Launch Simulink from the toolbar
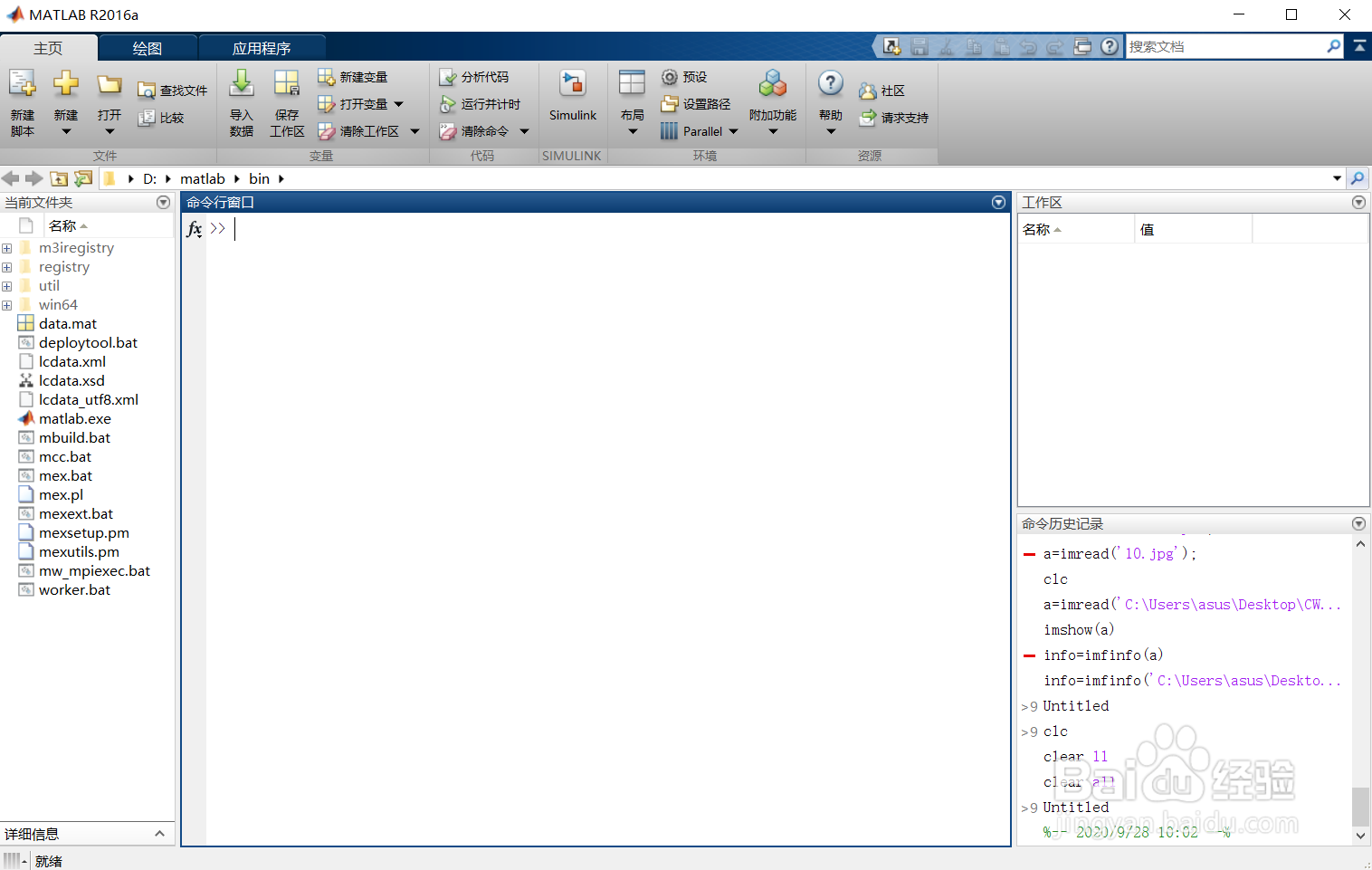Viewport: 1372px width, 870px height. pos(573,96)
